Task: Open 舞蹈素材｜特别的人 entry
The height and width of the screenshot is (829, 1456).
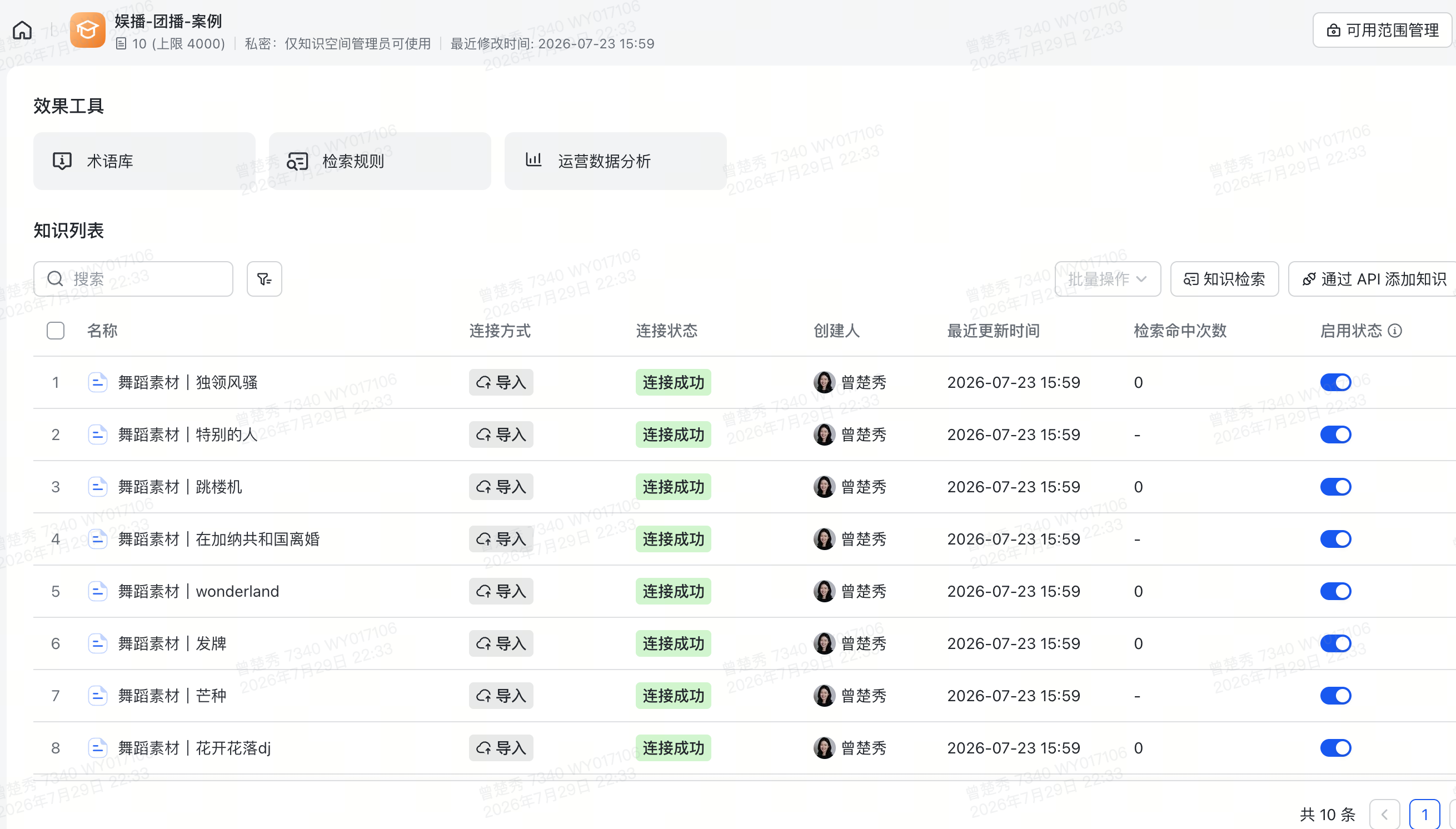Action: pyautogui.click(x=188, y=435)
